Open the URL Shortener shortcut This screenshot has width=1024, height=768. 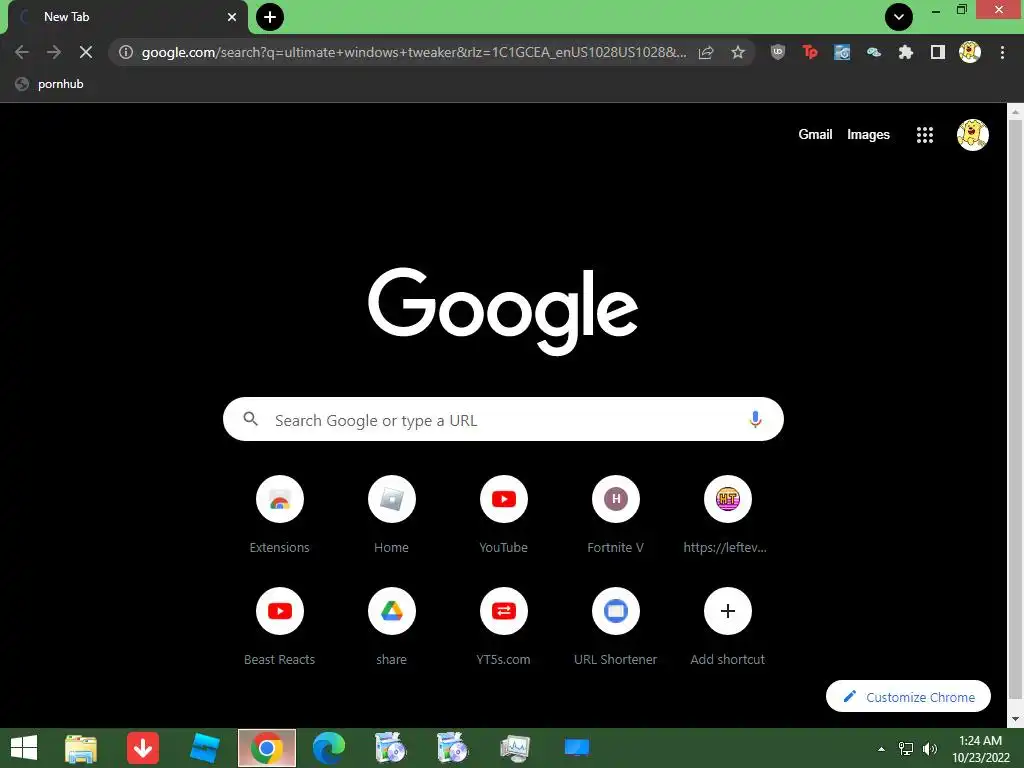coord(616,627)
